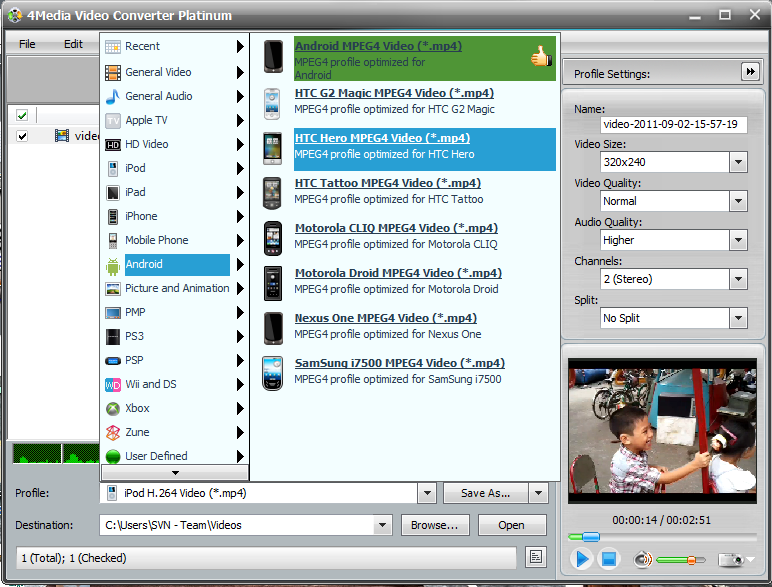Choose Nexus One MPEG4 Video profile
Viewport: 772px width, 587px height.
tap(425, 327)
